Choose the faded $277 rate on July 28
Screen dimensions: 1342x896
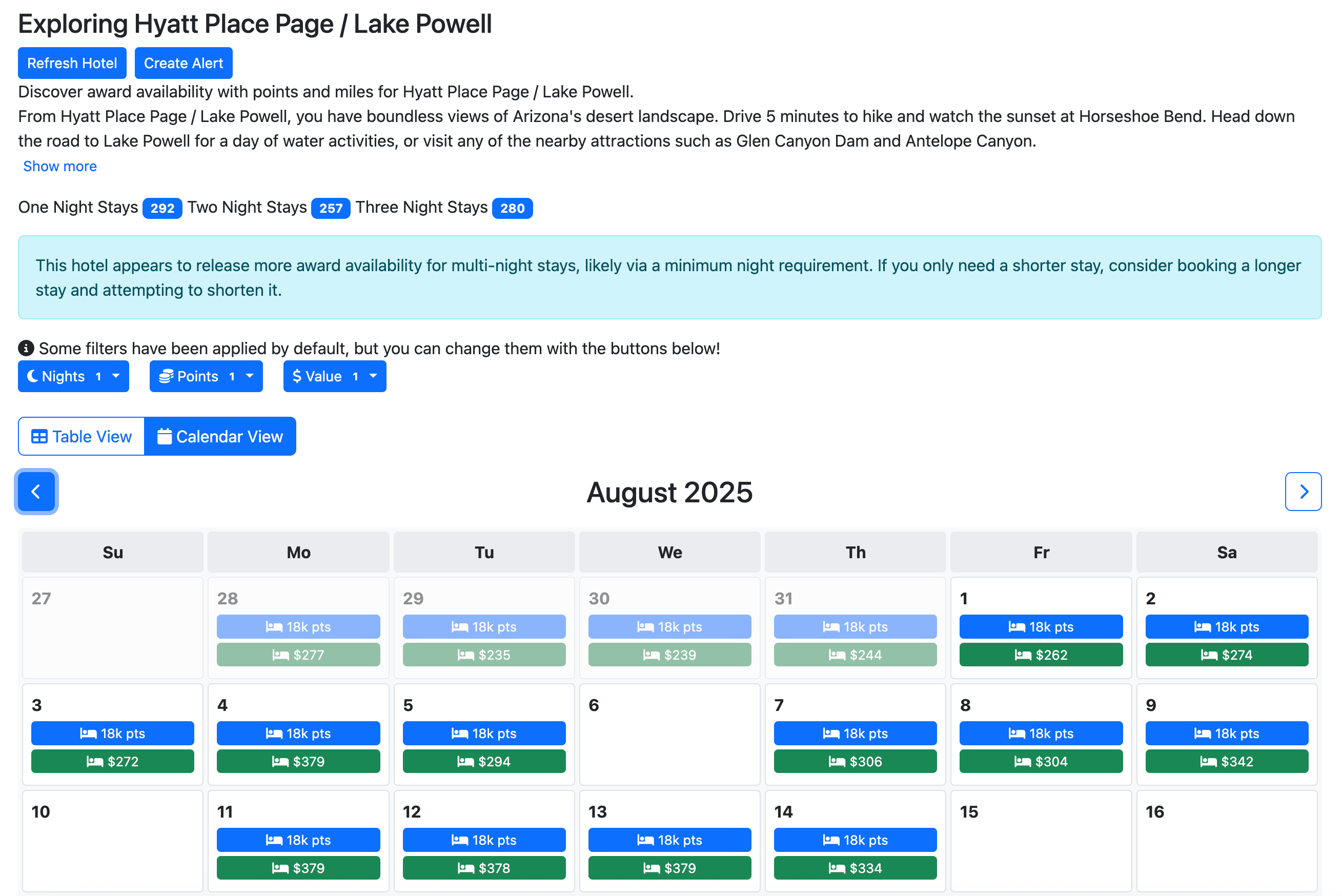298,655
